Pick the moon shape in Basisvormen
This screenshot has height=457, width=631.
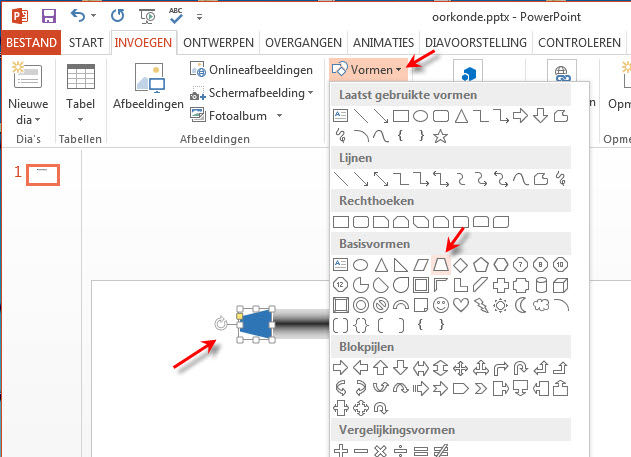(x=520, y=305)
